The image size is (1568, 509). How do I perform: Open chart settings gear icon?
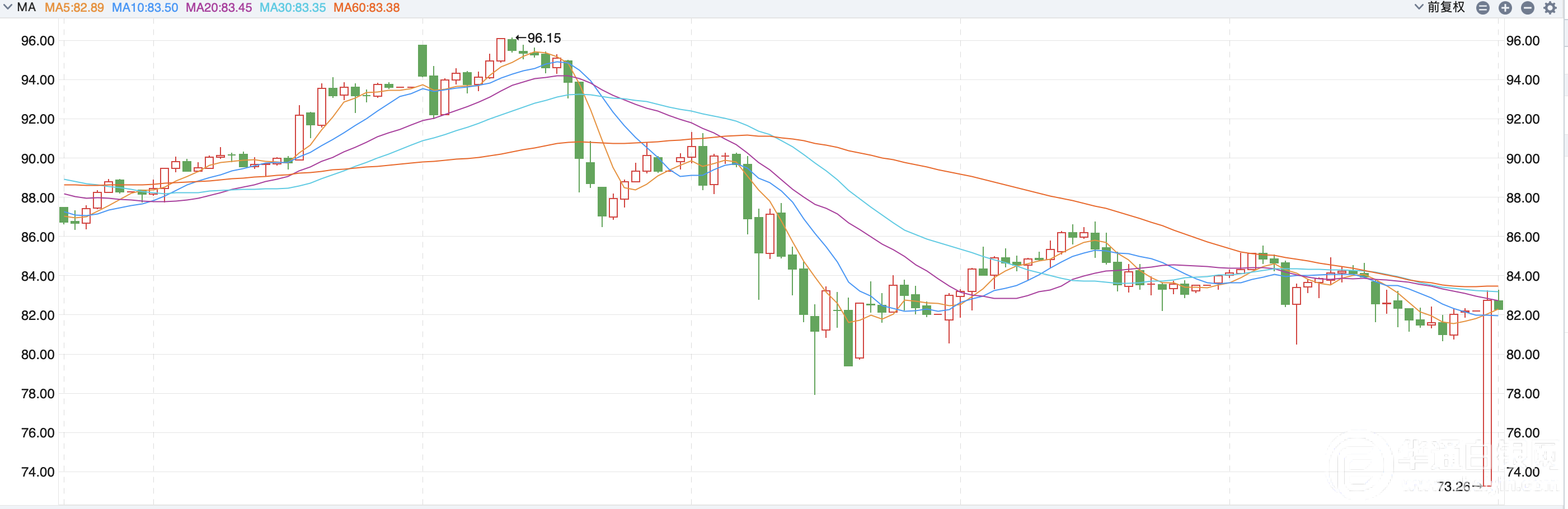coord(1550,8)
